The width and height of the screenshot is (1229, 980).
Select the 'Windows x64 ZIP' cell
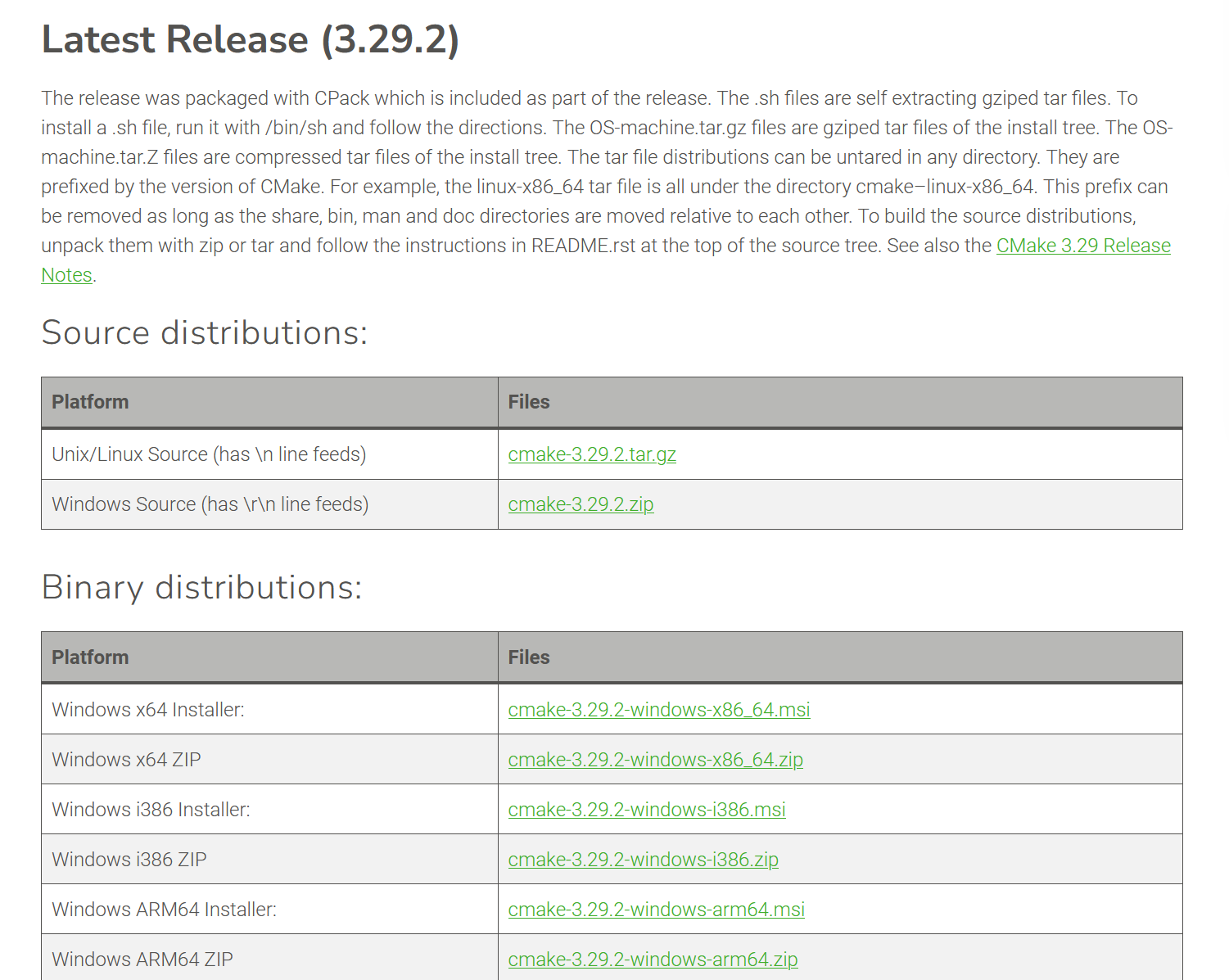pyautogui.click(x=269, y=760)
